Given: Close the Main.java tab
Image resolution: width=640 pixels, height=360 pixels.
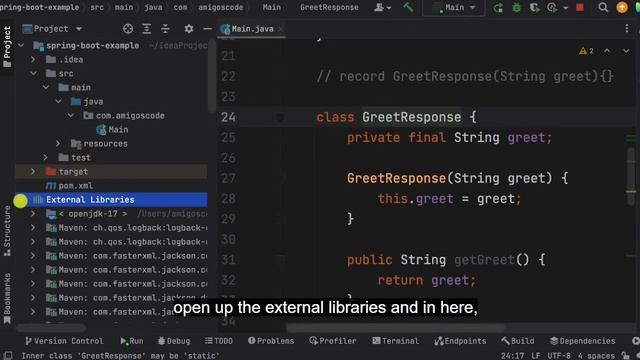Looking at the screenshot, I should 280,29.
